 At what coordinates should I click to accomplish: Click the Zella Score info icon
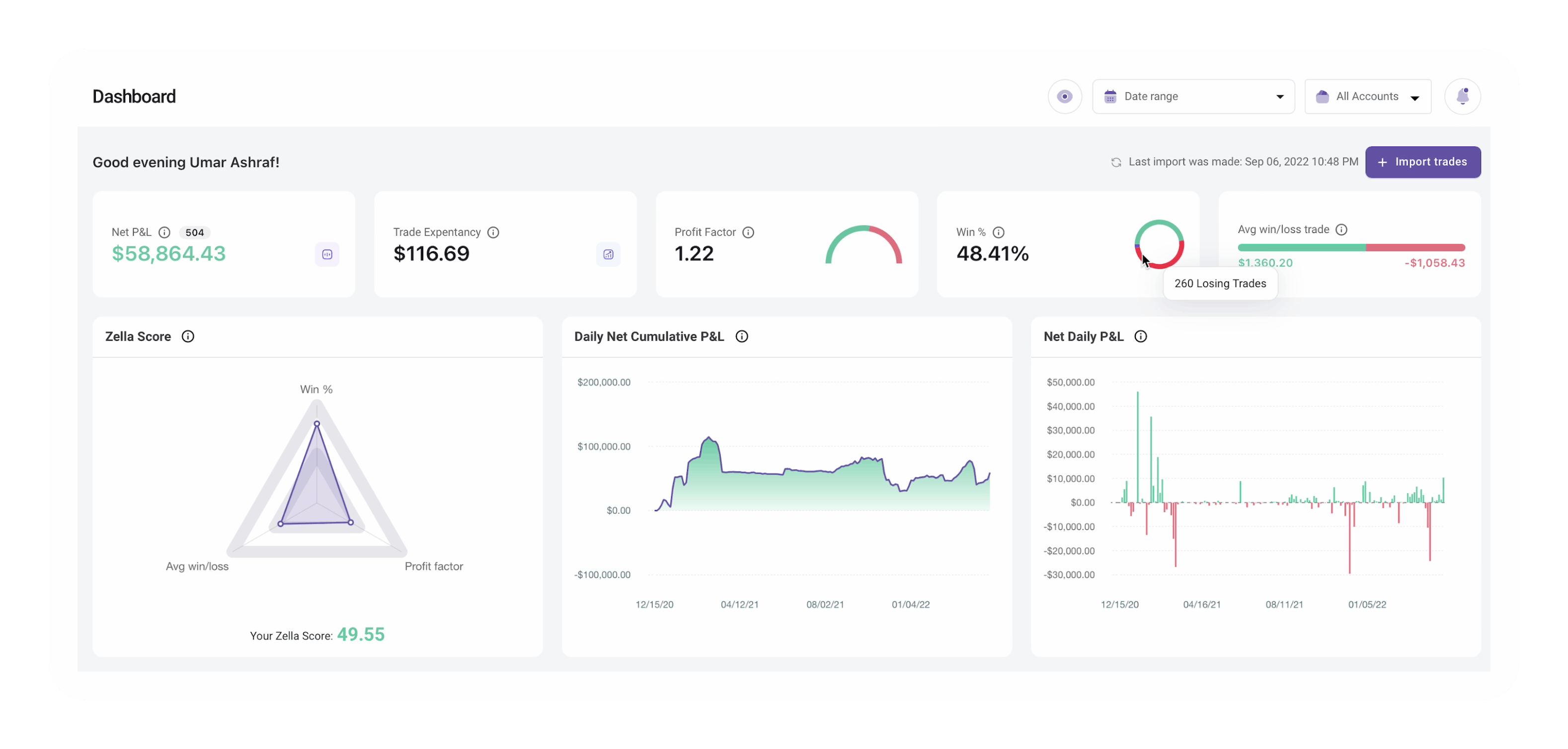188,336
